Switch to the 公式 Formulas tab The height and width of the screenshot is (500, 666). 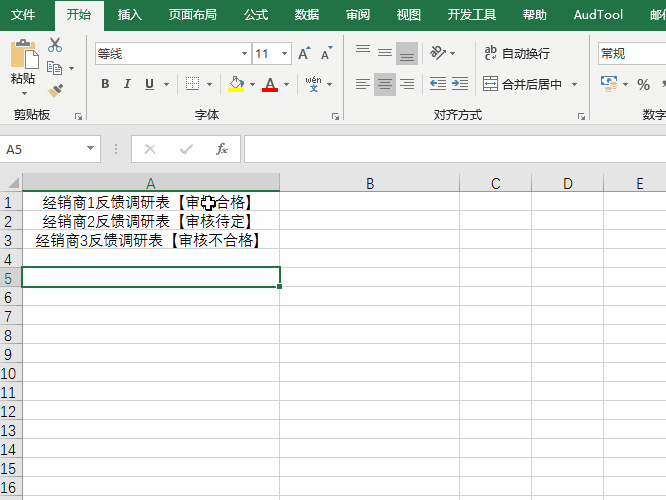256,15
